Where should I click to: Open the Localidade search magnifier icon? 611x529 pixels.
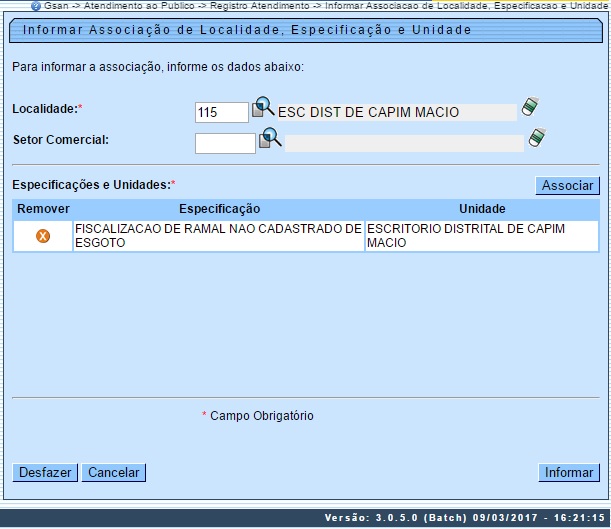pos(263,107)
